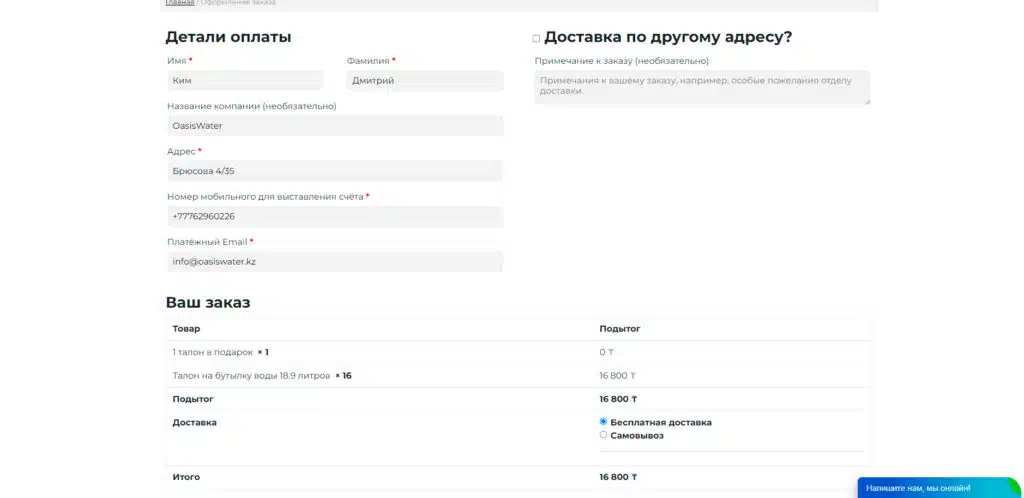Click the Название компании label
This screenshot has width=1024, height=498.
point(251,106)
